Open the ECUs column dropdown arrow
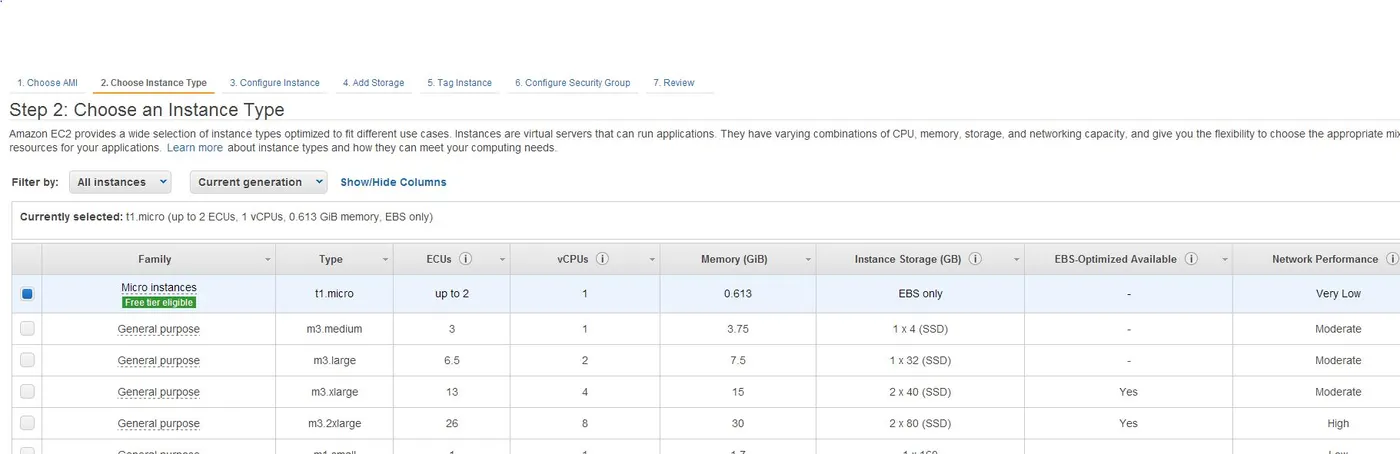This screenshot has width=1400, height=454. pyautogui.click(x=501, y=260)
